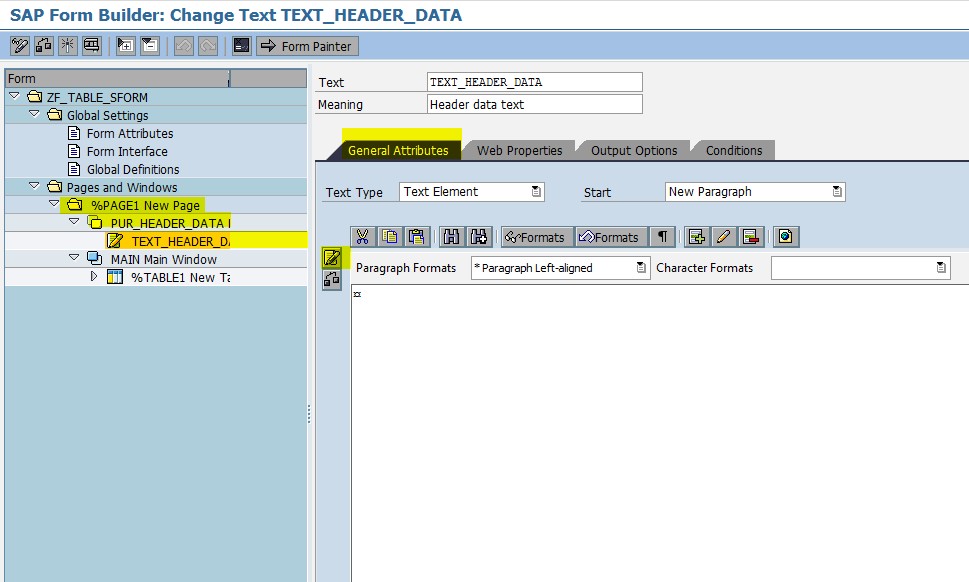Screen dimensions: 969x582
Task: Click the Copy icon in editor toolbar
Action: [389, 237]
